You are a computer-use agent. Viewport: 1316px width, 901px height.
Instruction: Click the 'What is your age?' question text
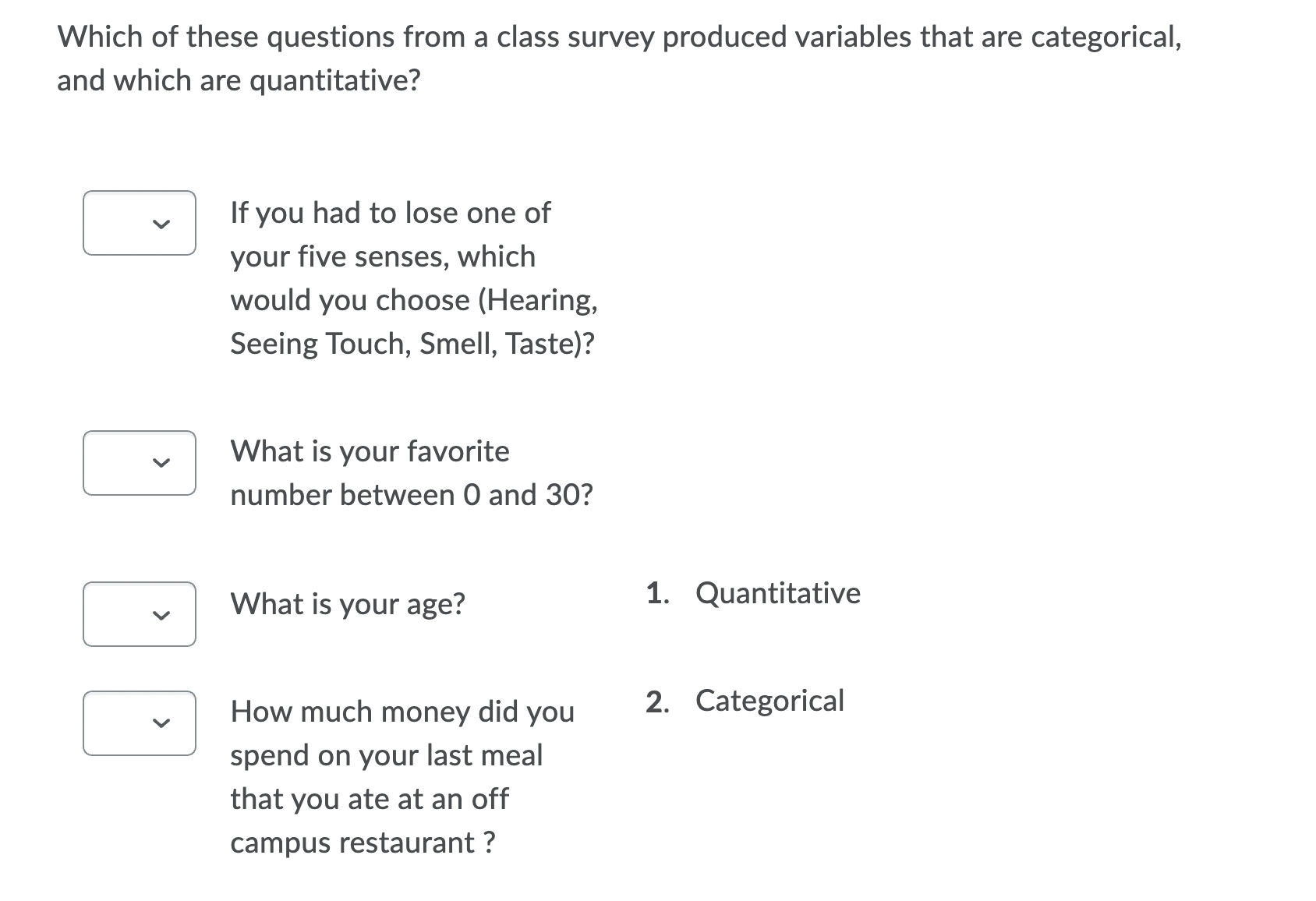(x=348, y=604)
